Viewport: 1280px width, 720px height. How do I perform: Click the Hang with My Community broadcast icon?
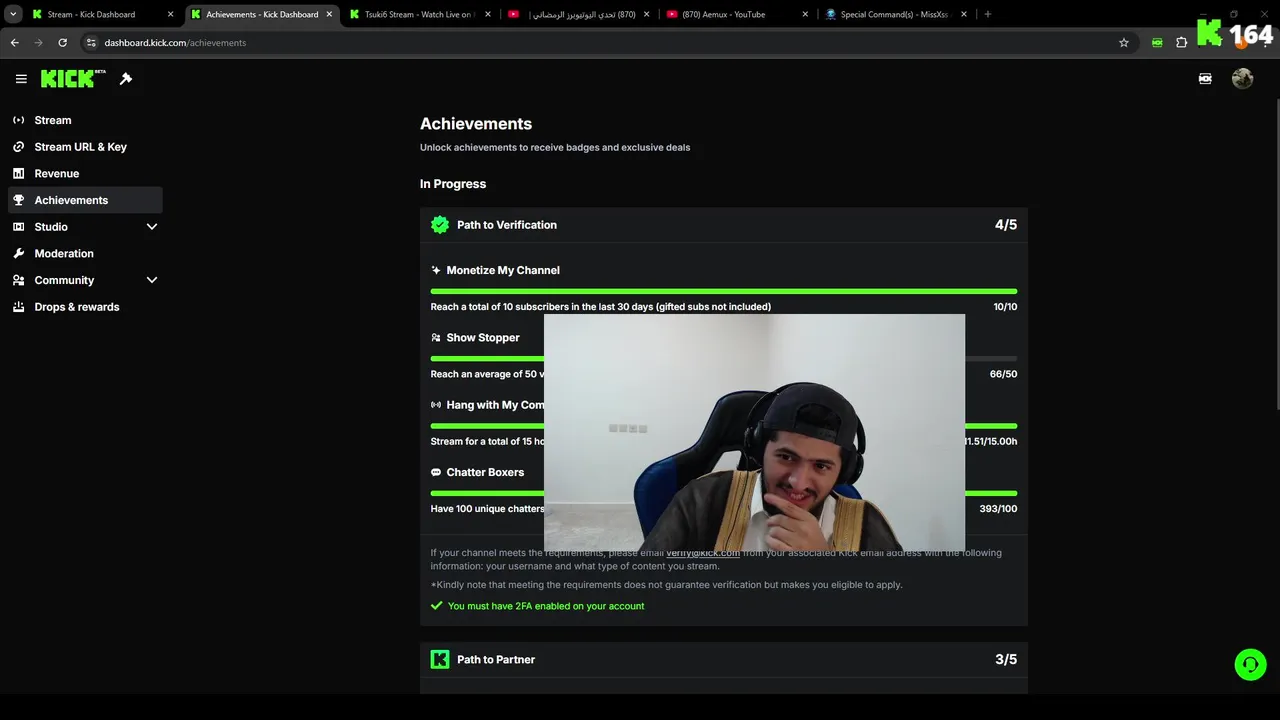point(436,405)
